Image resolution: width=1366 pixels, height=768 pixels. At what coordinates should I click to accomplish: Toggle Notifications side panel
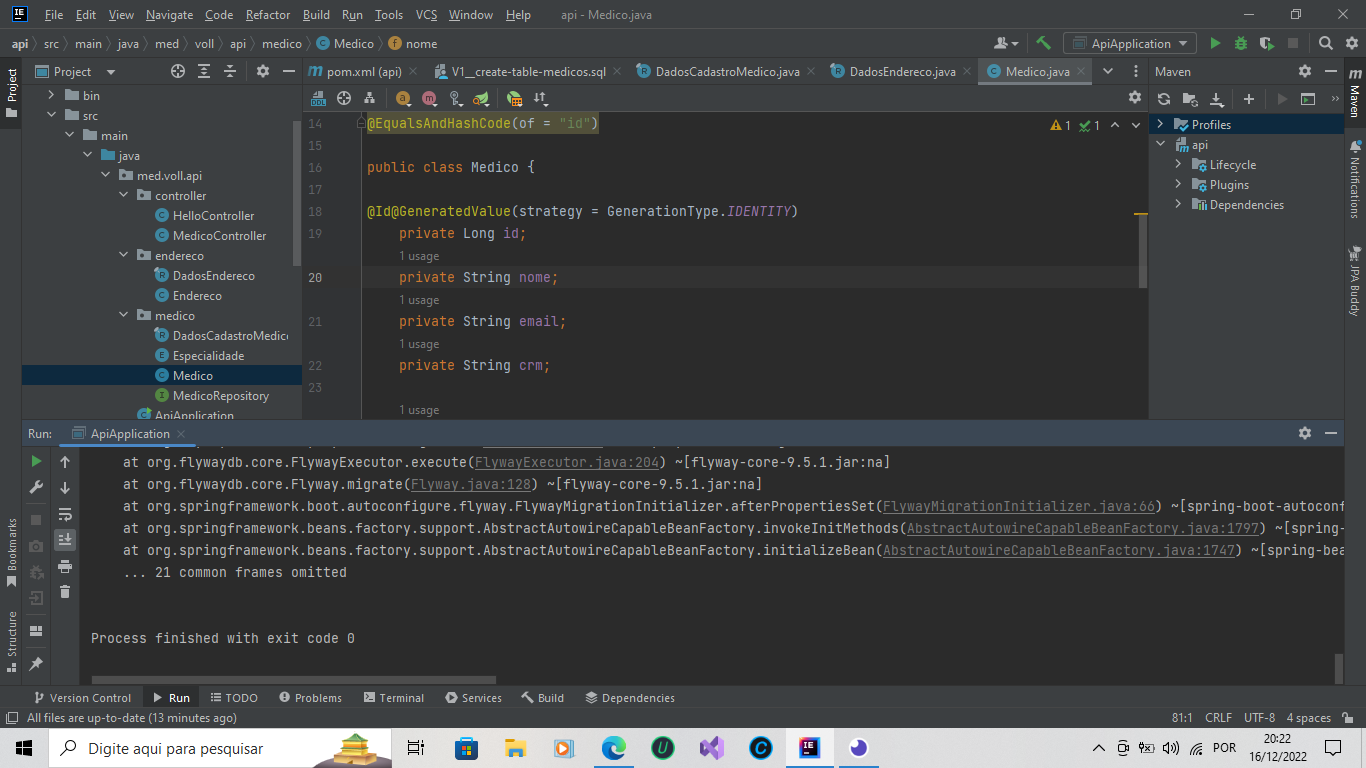(1355, 181)
